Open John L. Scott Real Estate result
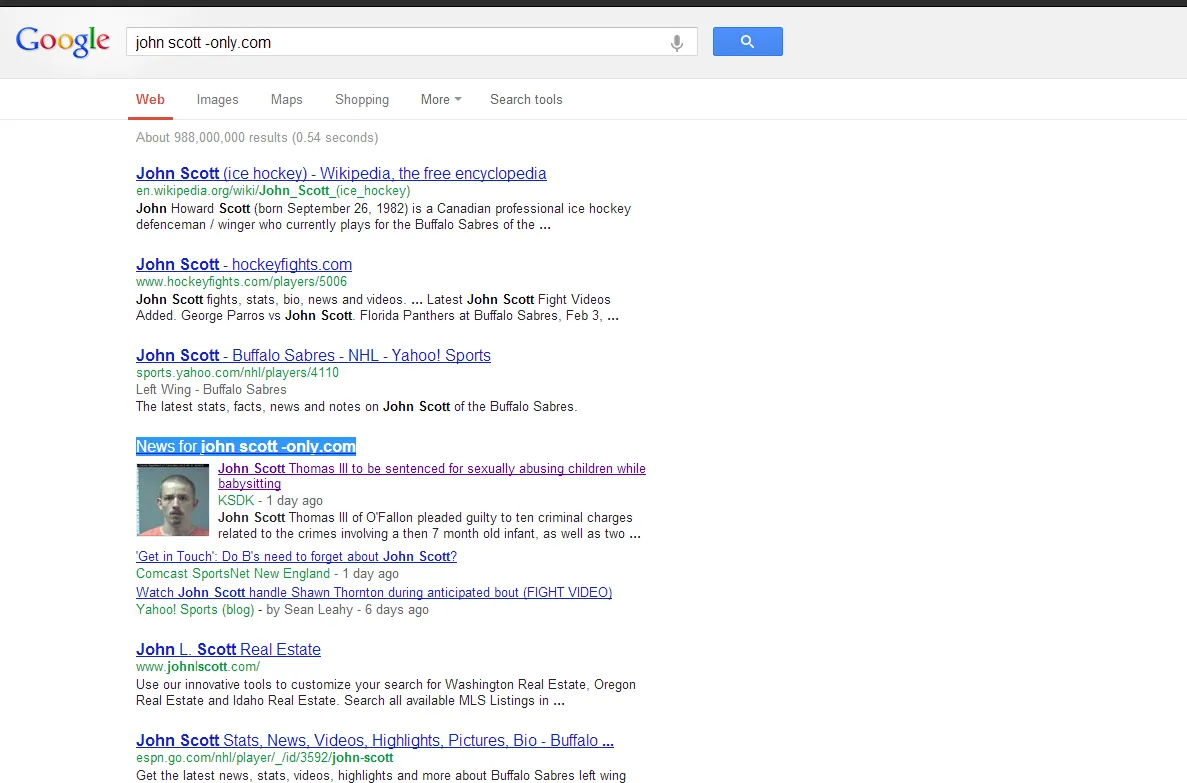Image resolution: width=1187 pixels, height=783 pixels. (x=228, y=649)
